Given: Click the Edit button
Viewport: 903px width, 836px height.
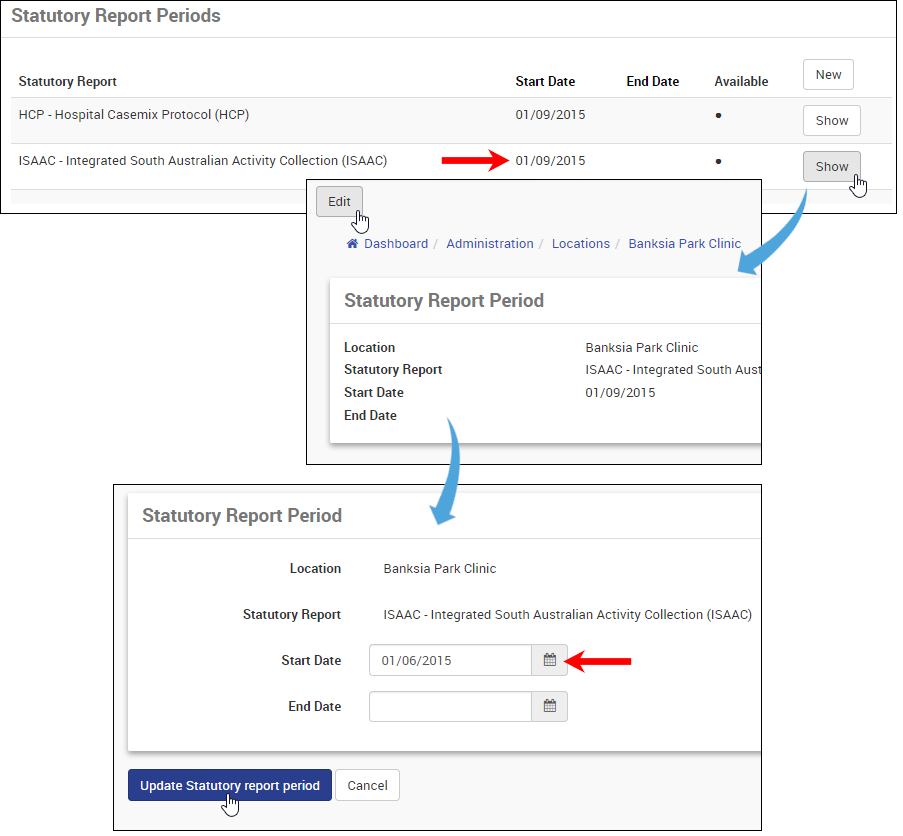Looking at the screenshot, I should pyautogui.click(x=339, y=202).
